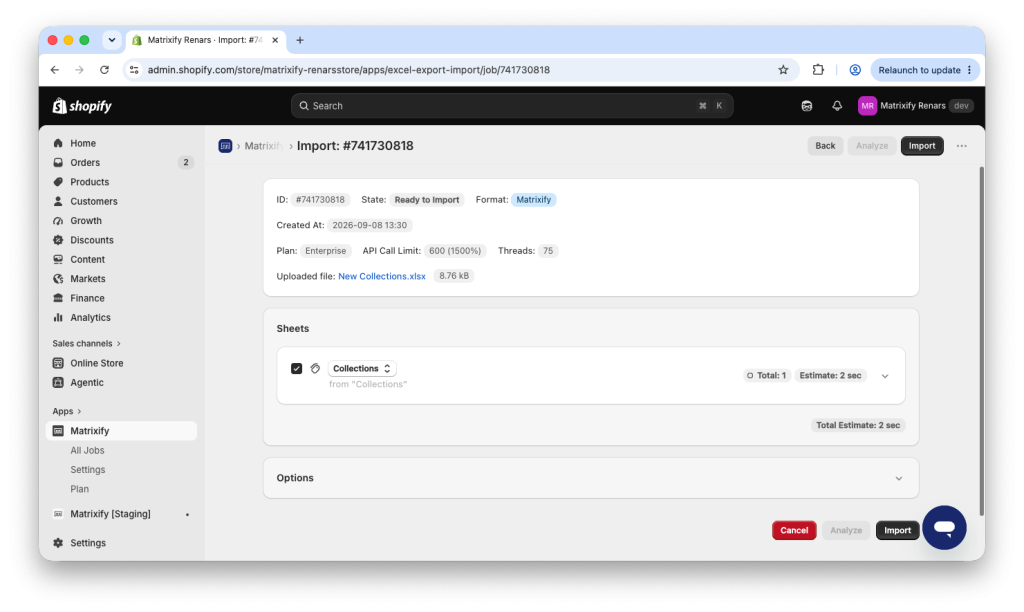Click the Analytics bar chart icon

tap(58, 317)
